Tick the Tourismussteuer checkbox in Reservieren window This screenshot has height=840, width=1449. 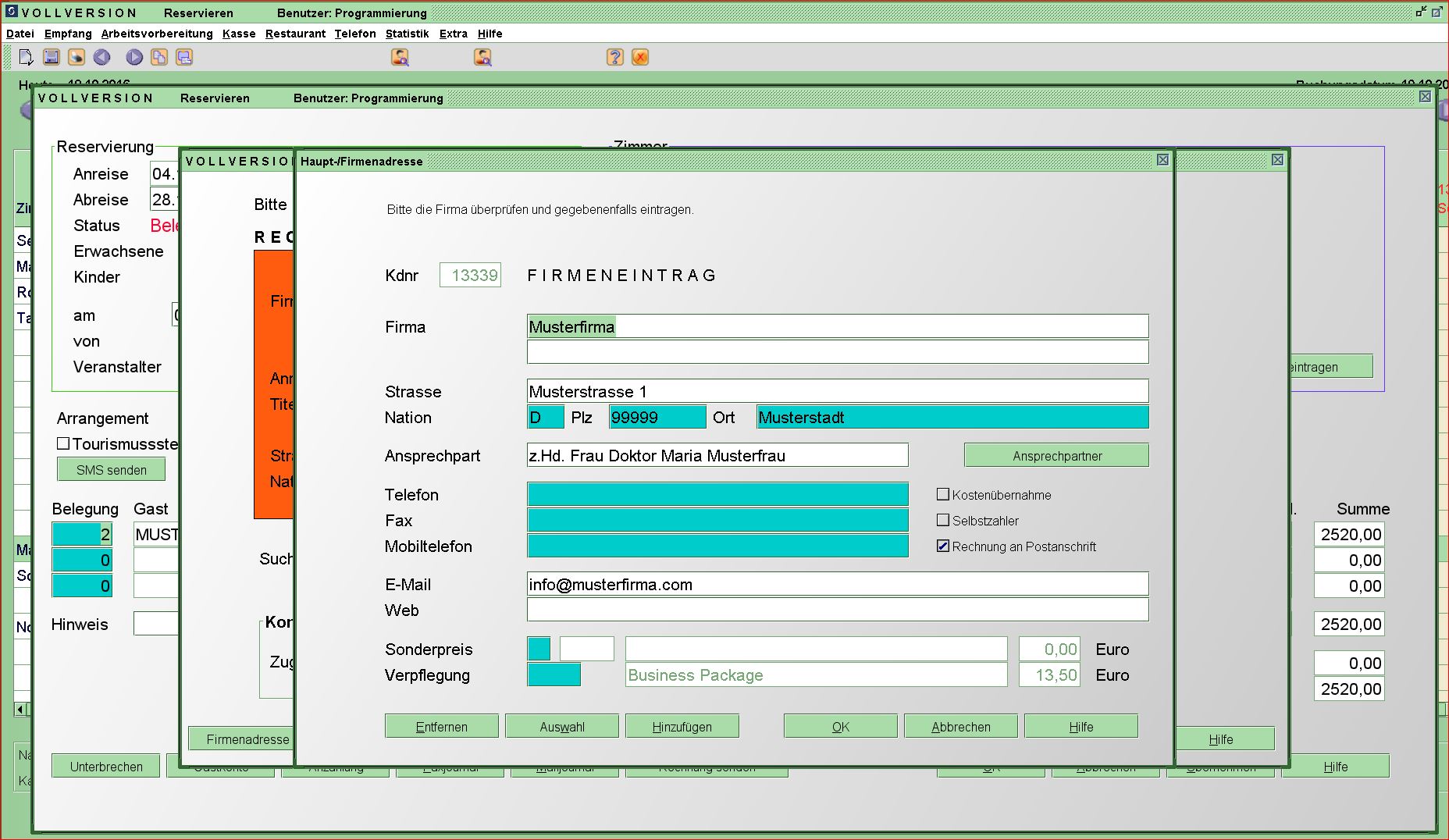pyautogui.click(x=63, y=443)
